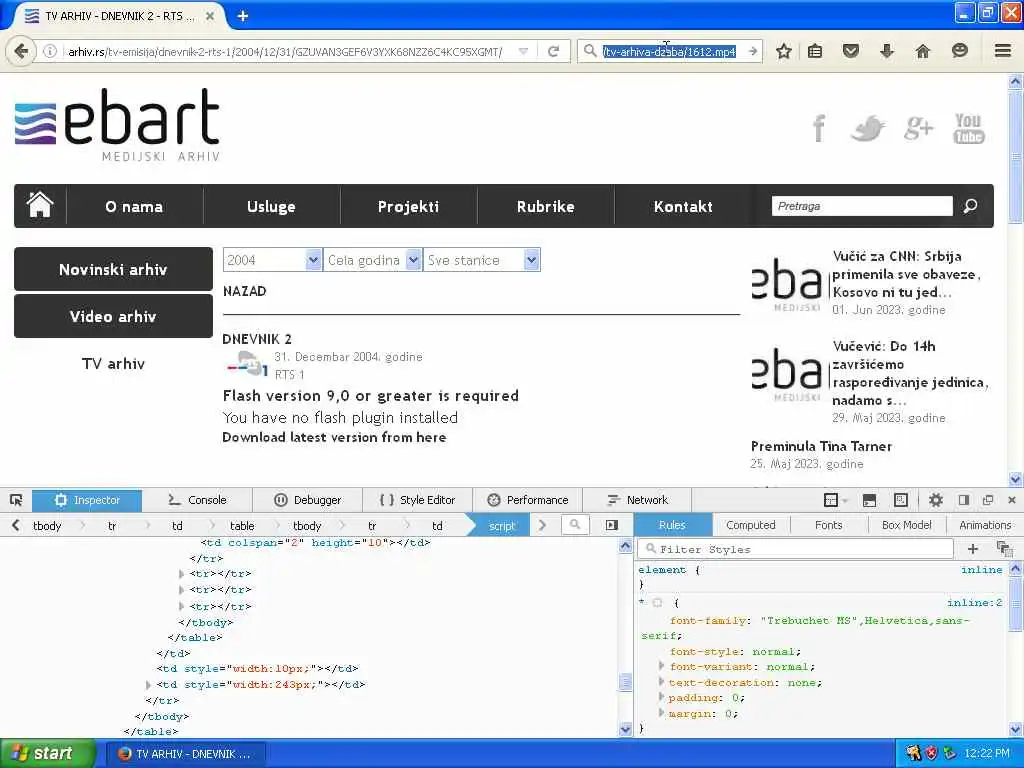
Task: Click Download latest version from here link
Action: pyautogui.click(x=334, y=437)
